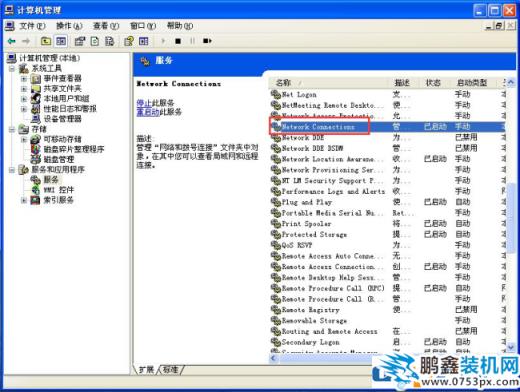Click the Refresh toolbar icon
The width and height of the screenshot is (520, 392).
[x=95, y=41]
